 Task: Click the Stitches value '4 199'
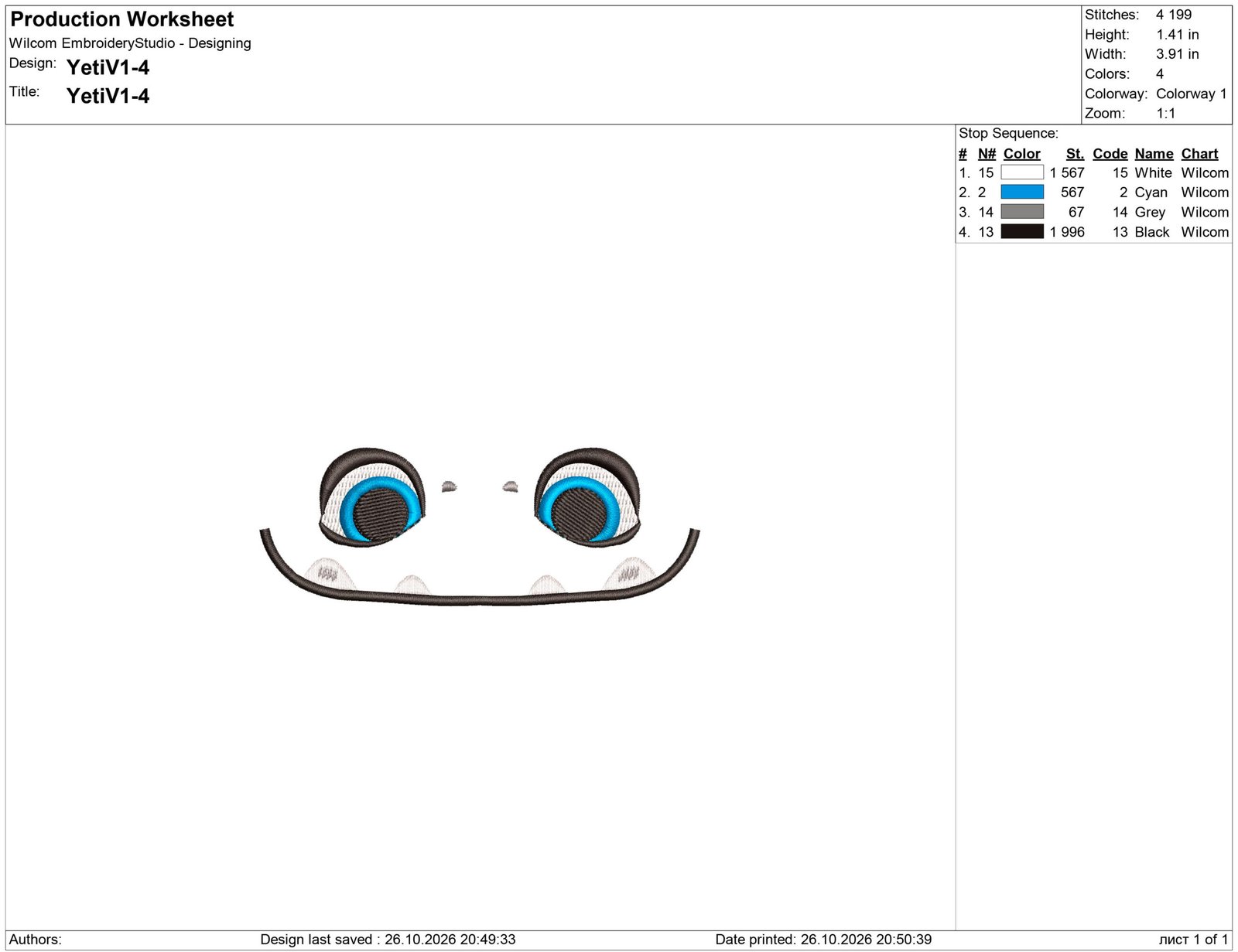1174,15
